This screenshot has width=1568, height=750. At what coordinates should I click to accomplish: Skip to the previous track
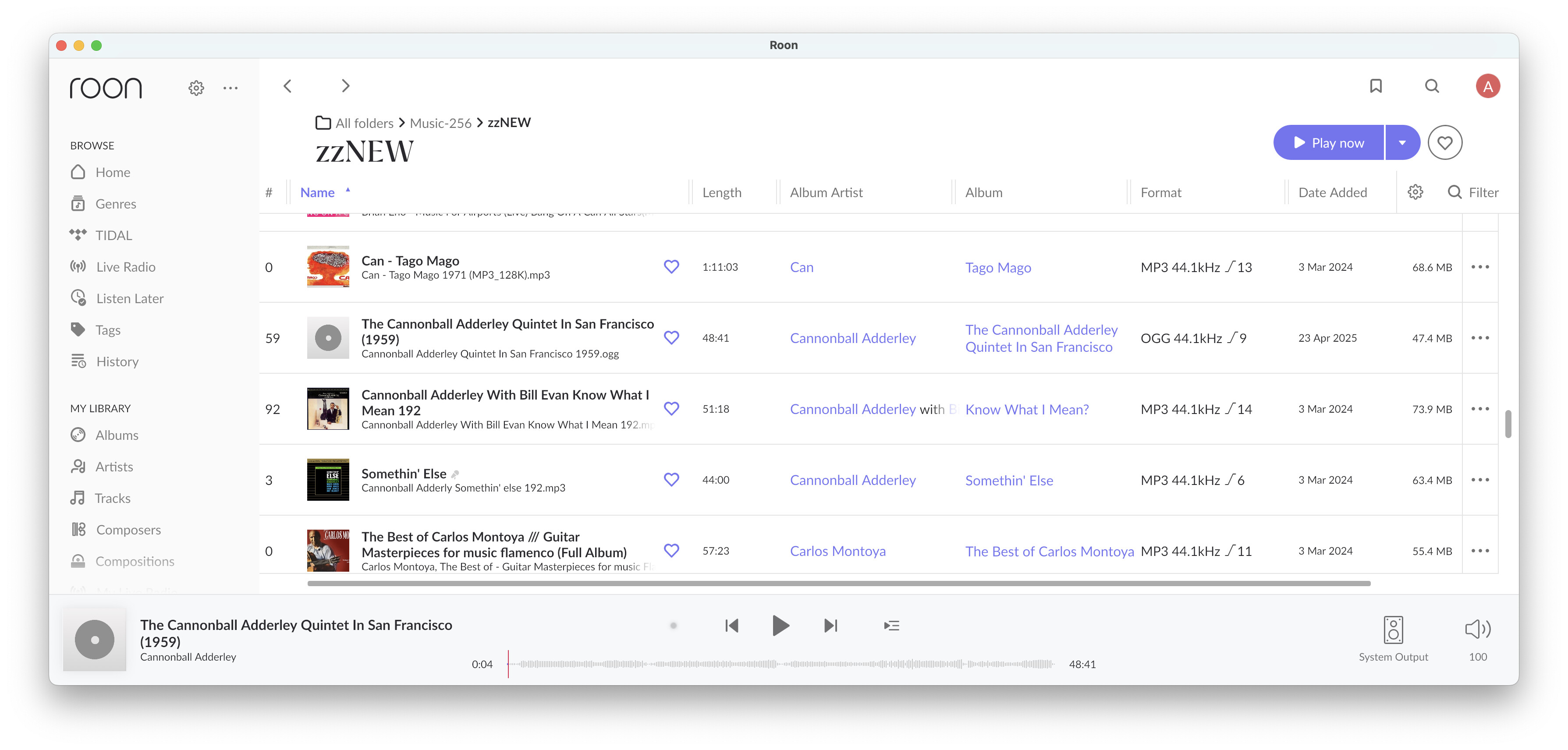(732, 626)
